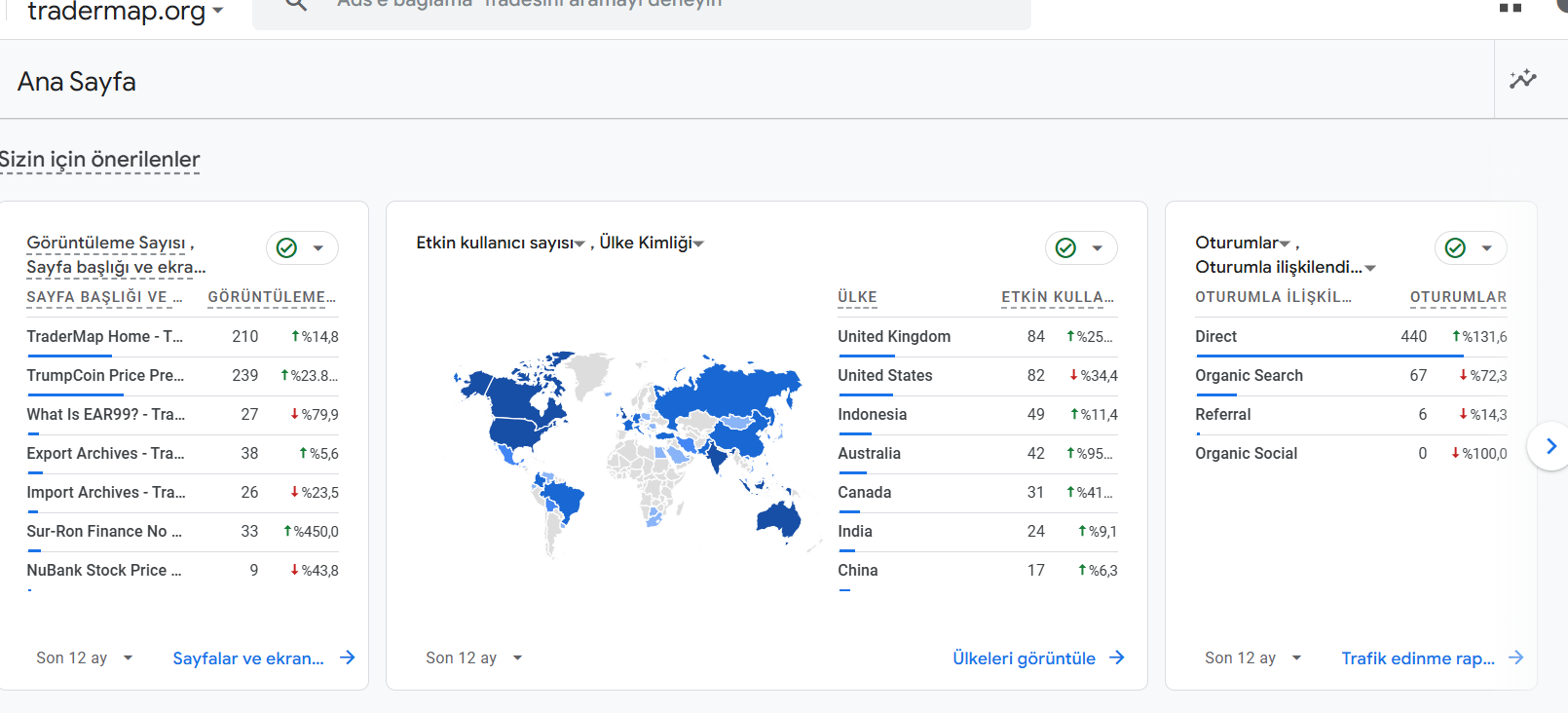Click arrow icon next to Ülkeleri görüntüle
The width and height of the screenshot is (1568, 713).
(x=1117, y=657)
